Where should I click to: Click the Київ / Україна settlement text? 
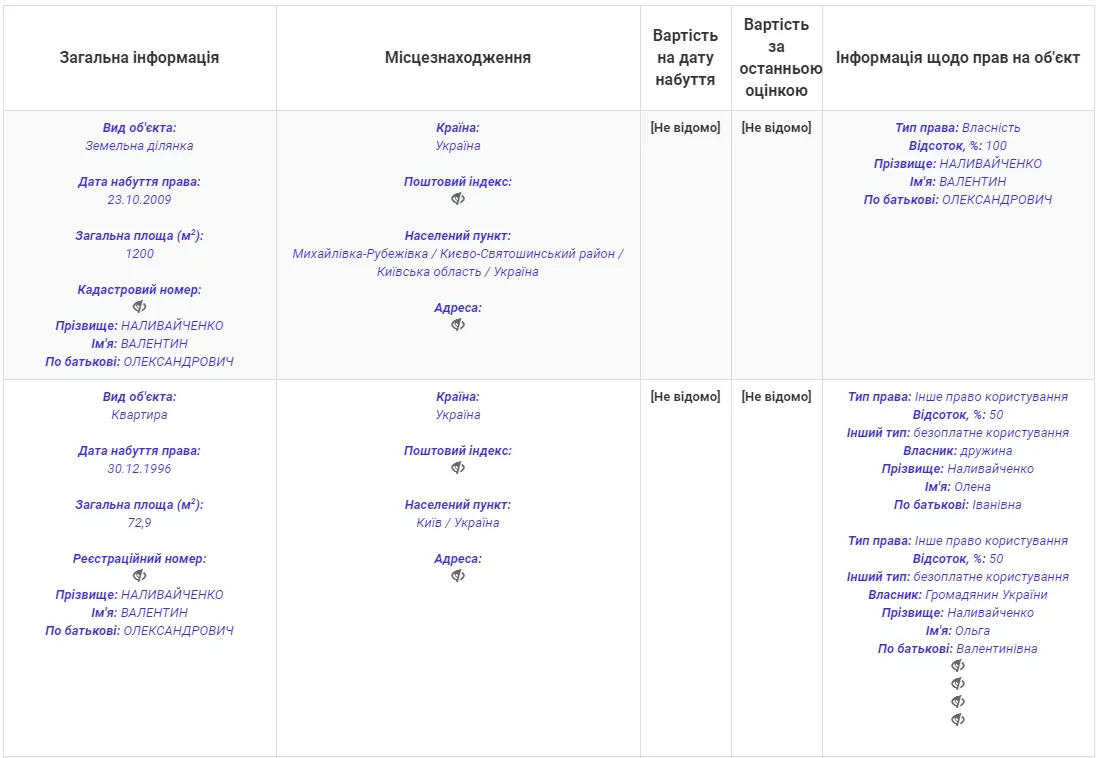(x=458, y=523)
